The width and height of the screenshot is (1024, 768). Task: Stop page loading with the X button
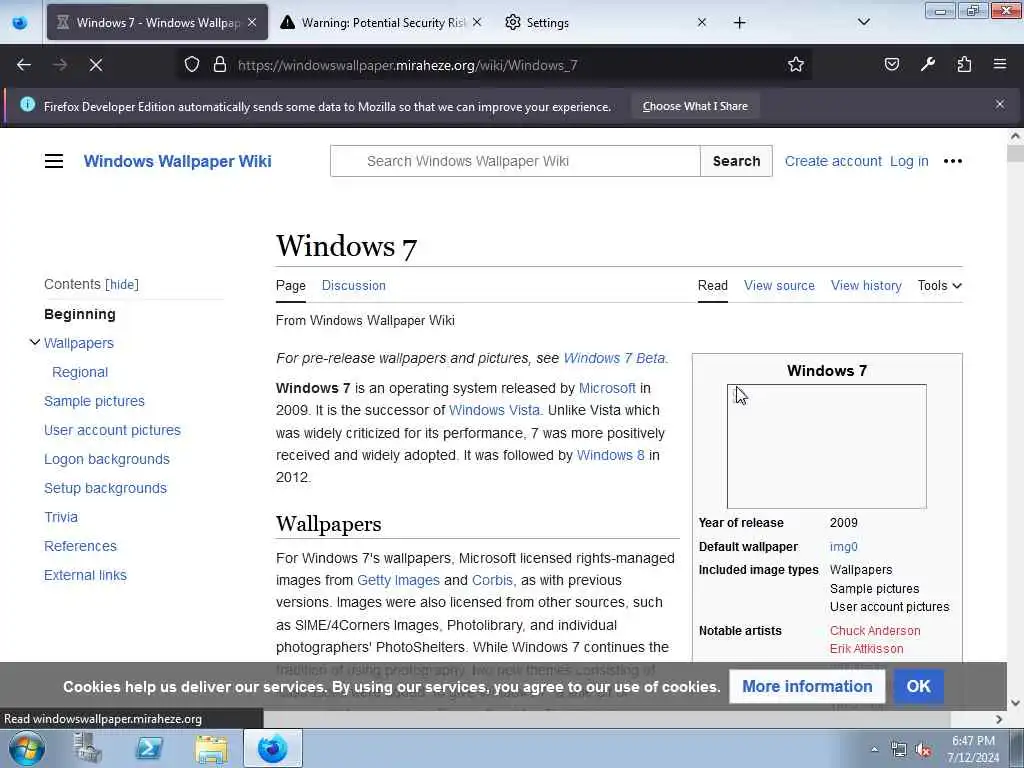[96, 65]
